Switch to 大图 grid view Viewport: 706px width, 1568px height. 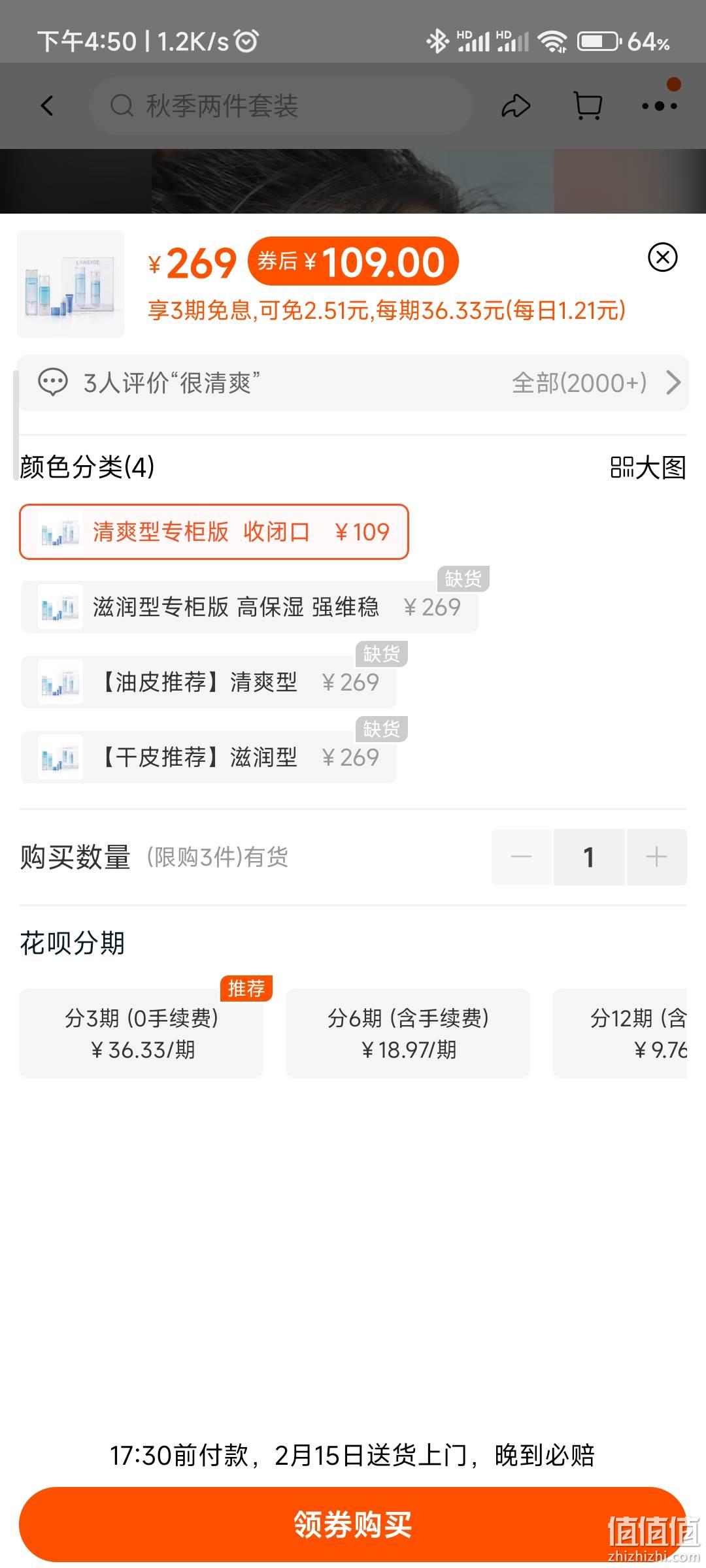[x=648, y=468]
